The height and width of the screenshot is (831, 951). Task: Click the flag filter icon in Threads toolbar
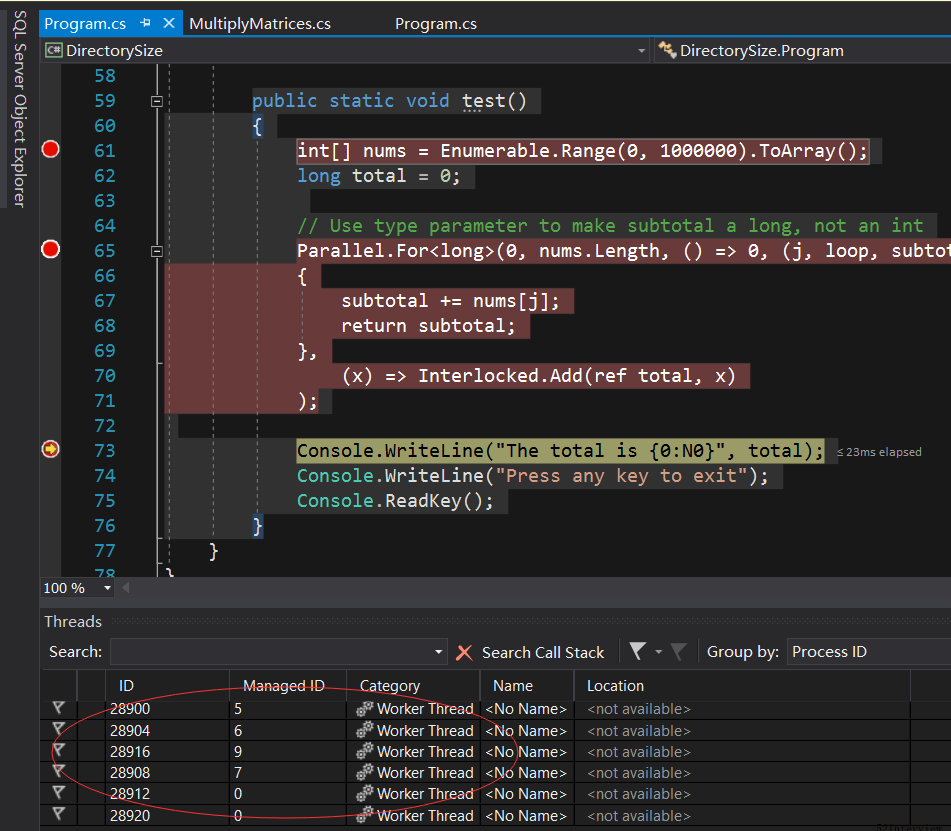tap(637, 651)
